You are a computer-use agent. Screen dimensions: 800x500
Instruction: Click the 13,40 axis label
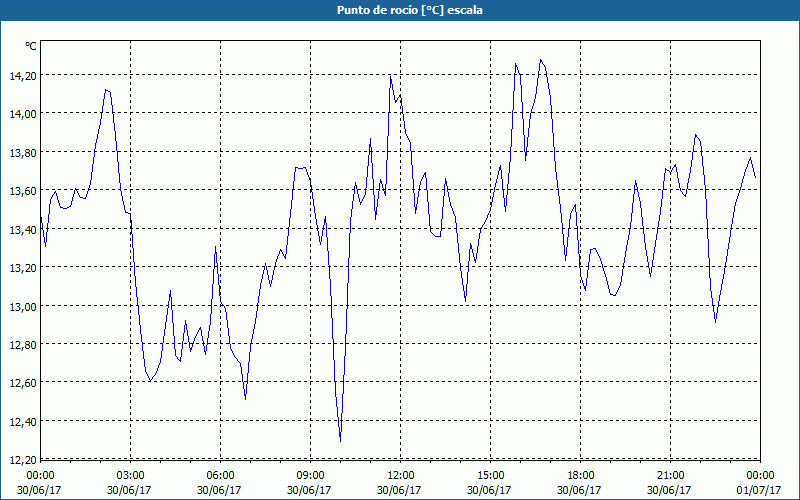[23, 230]
